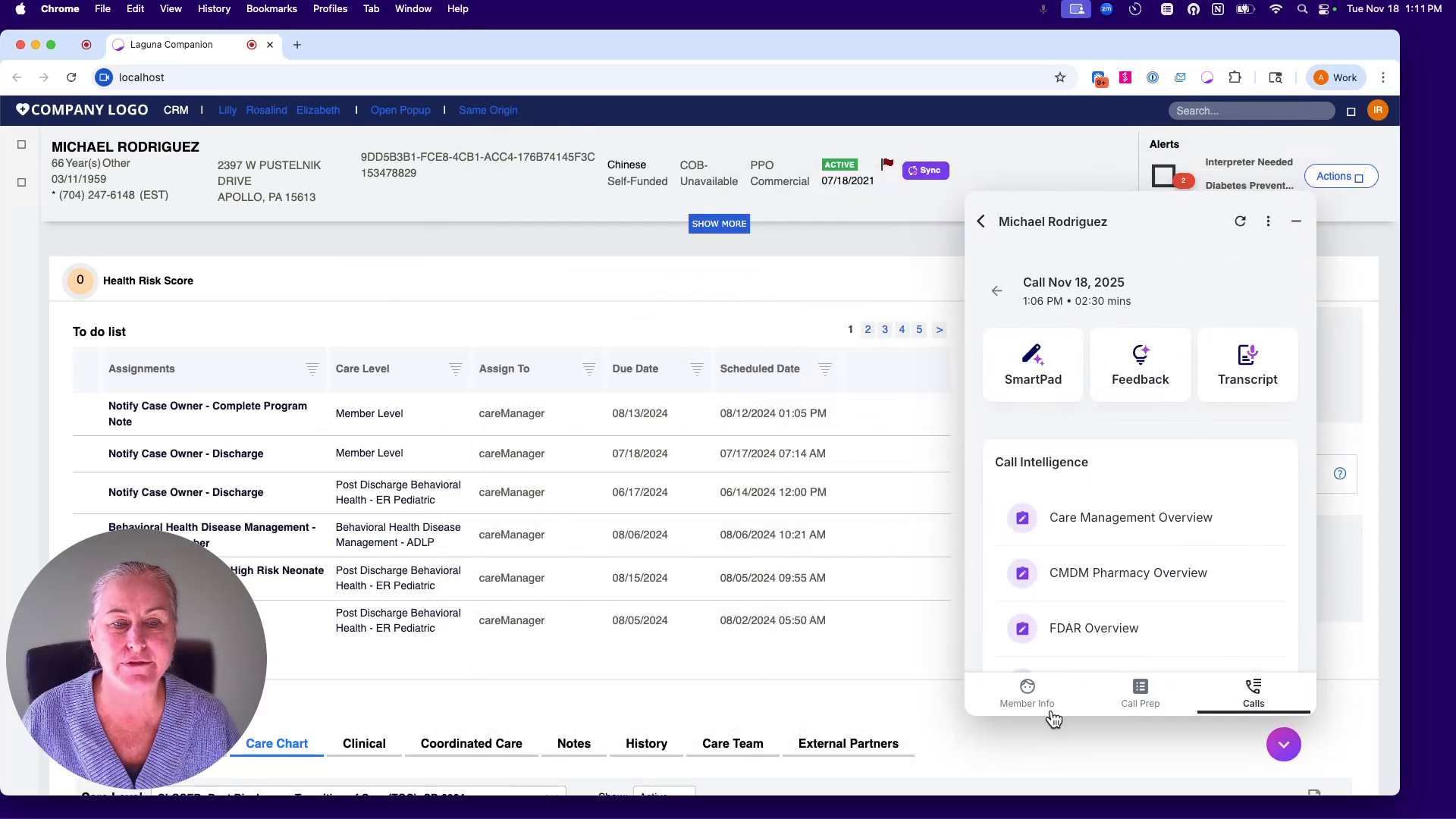
Task: Open the Same Origin link
Action: coord(488,110)
